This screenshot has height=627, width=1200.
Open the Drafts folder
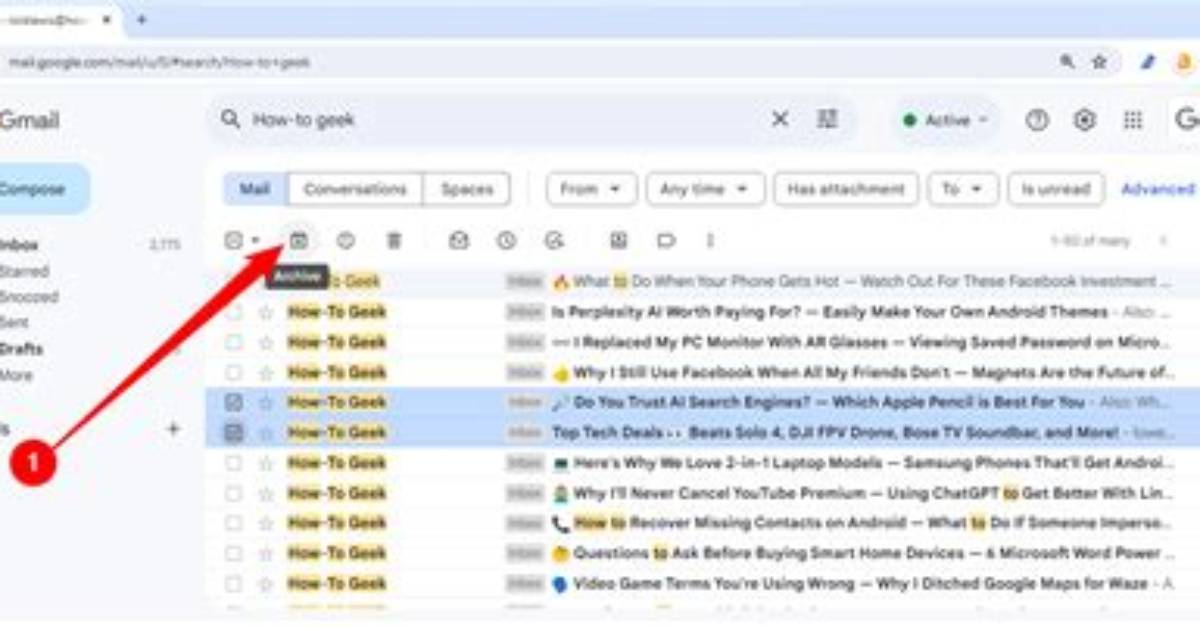coord(21,349)
